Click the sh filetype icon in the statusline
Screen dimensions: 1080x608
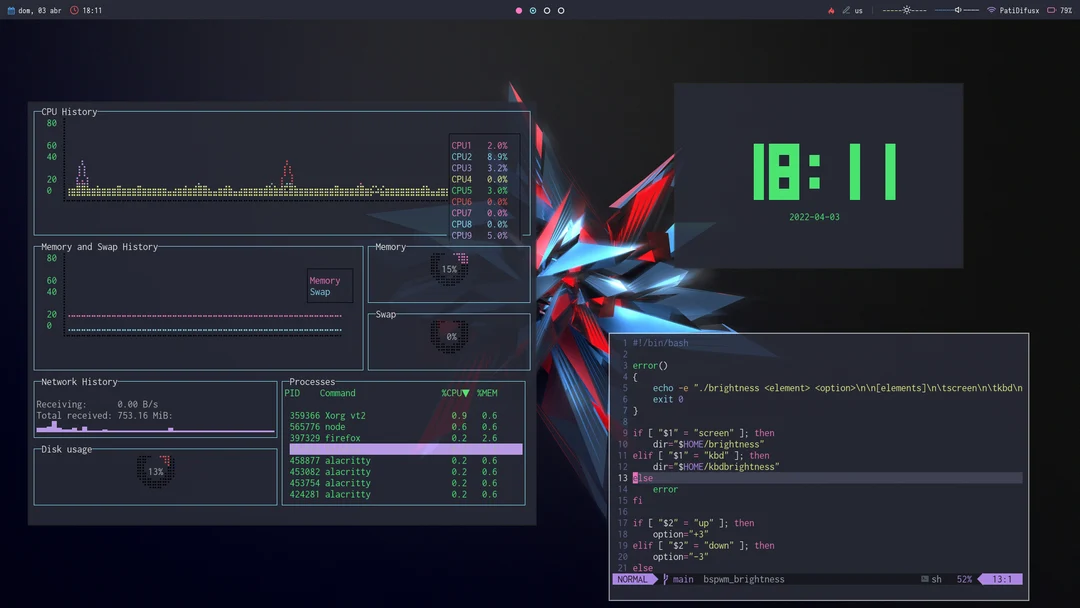[x=924, y=579]
